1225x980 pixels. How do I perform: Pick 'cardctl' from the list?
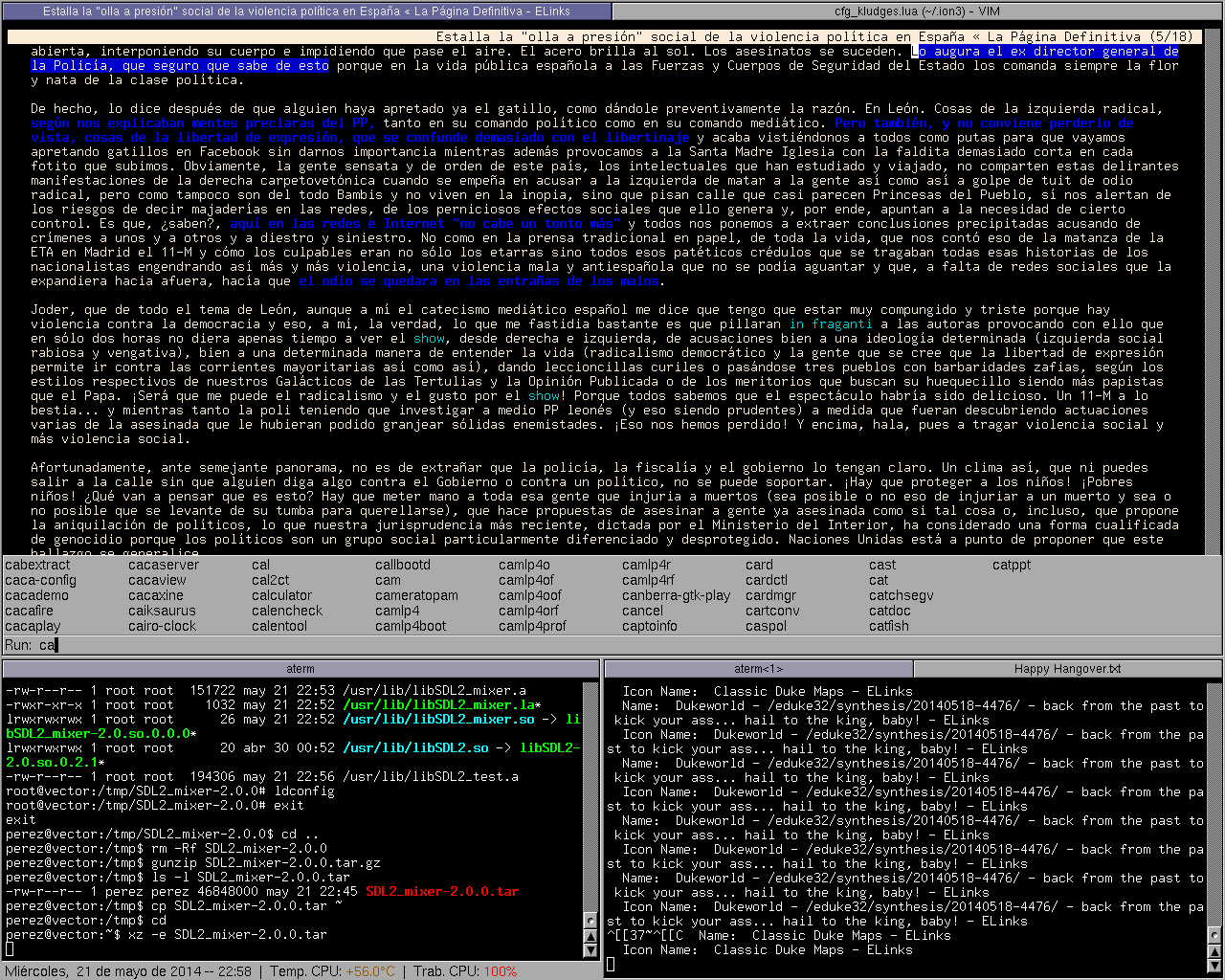click(767, 580)
